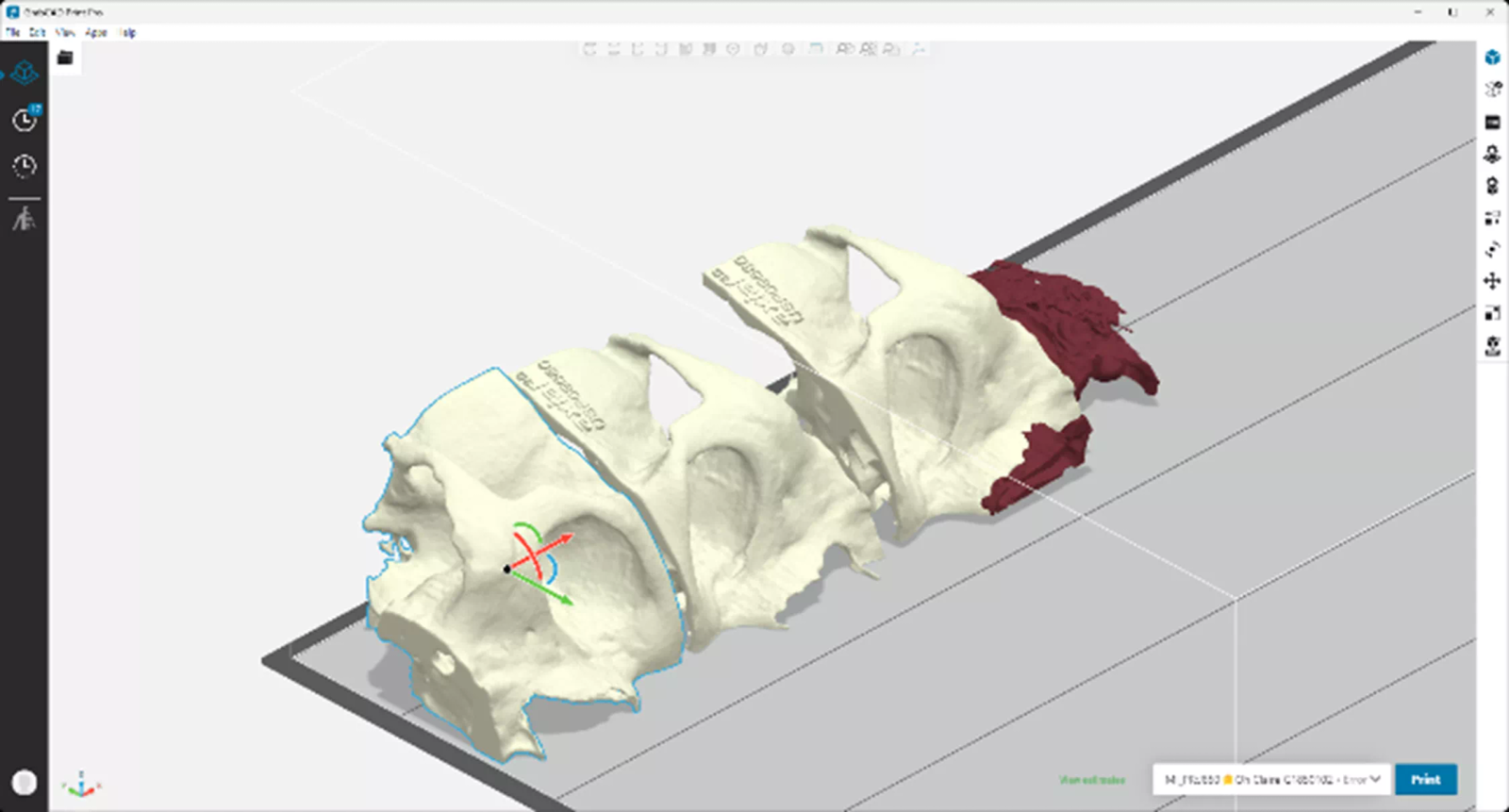This screenshot has height=812, width=1509.
Task: Open the Edit menu
Action: pos(37,32)
